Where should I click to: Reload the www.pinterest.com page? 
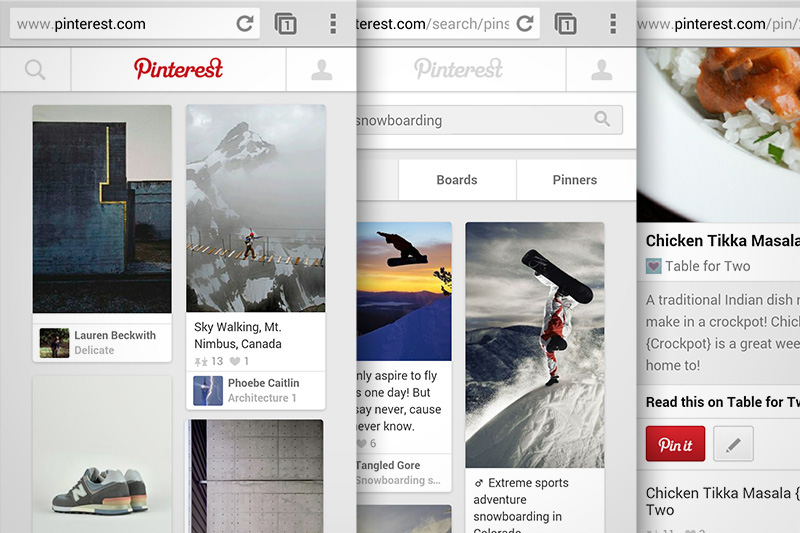[x=245, y=23]
